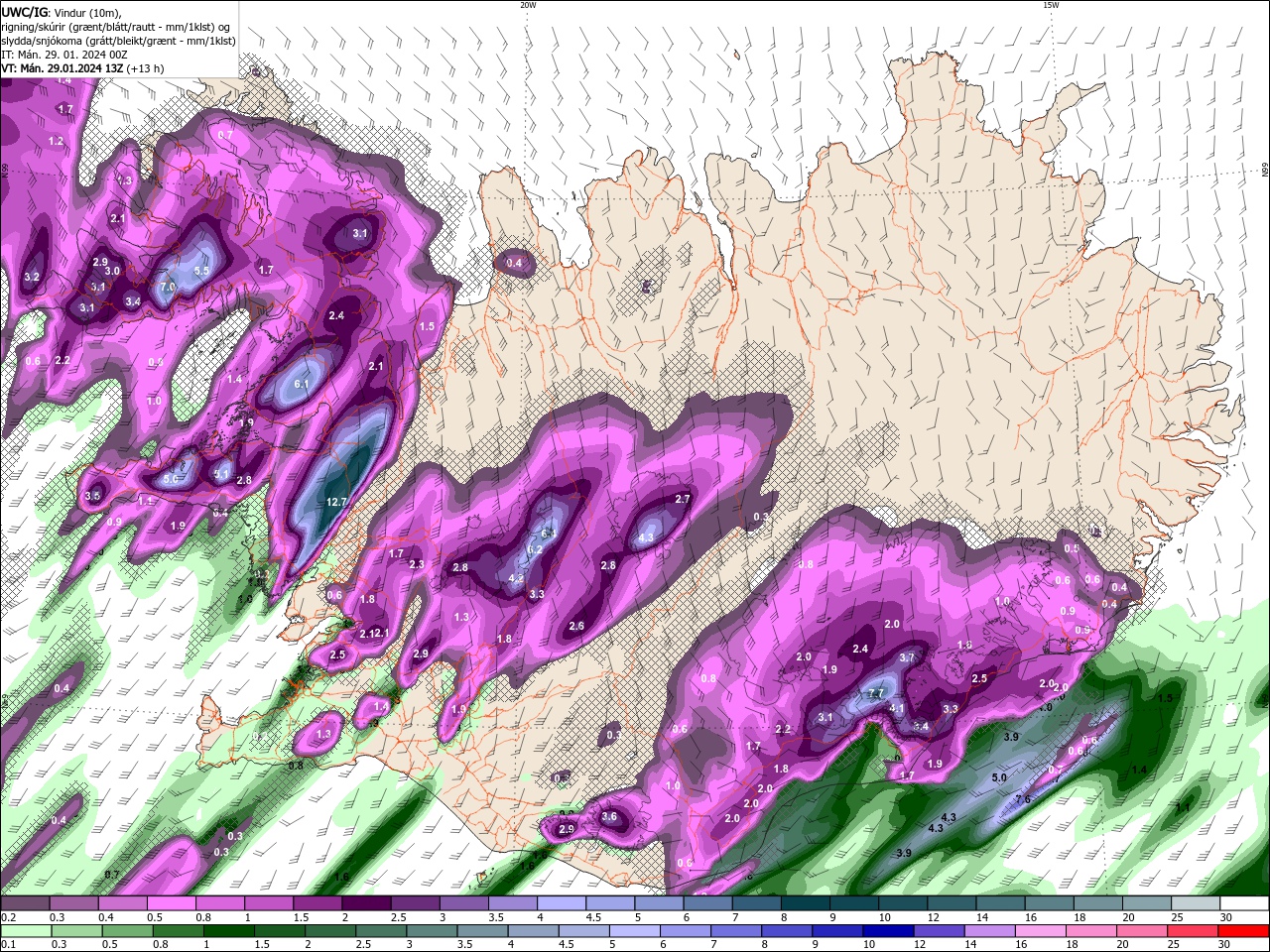Click the 12.7 precipitation maximum value
The height and width of the screenshot is (952, 1270).
[x=336, y=503]
